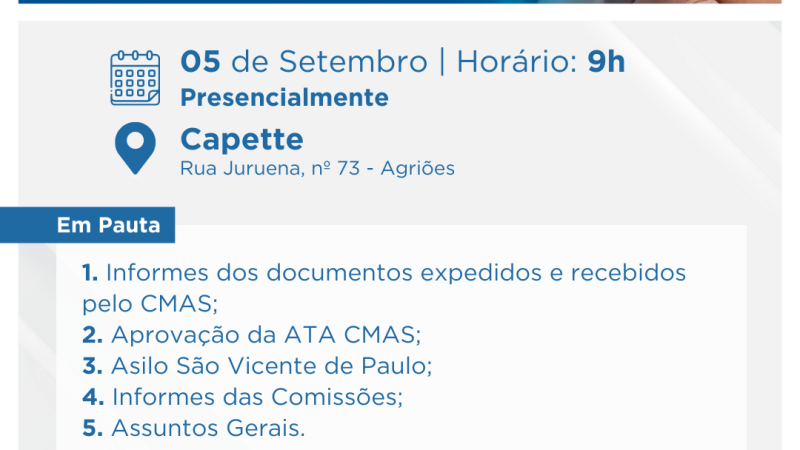This screenshot has width=800, height=450.
Task: Click agenda item "Aprovação da ATA CMAS"
Action: click(266, 335)
